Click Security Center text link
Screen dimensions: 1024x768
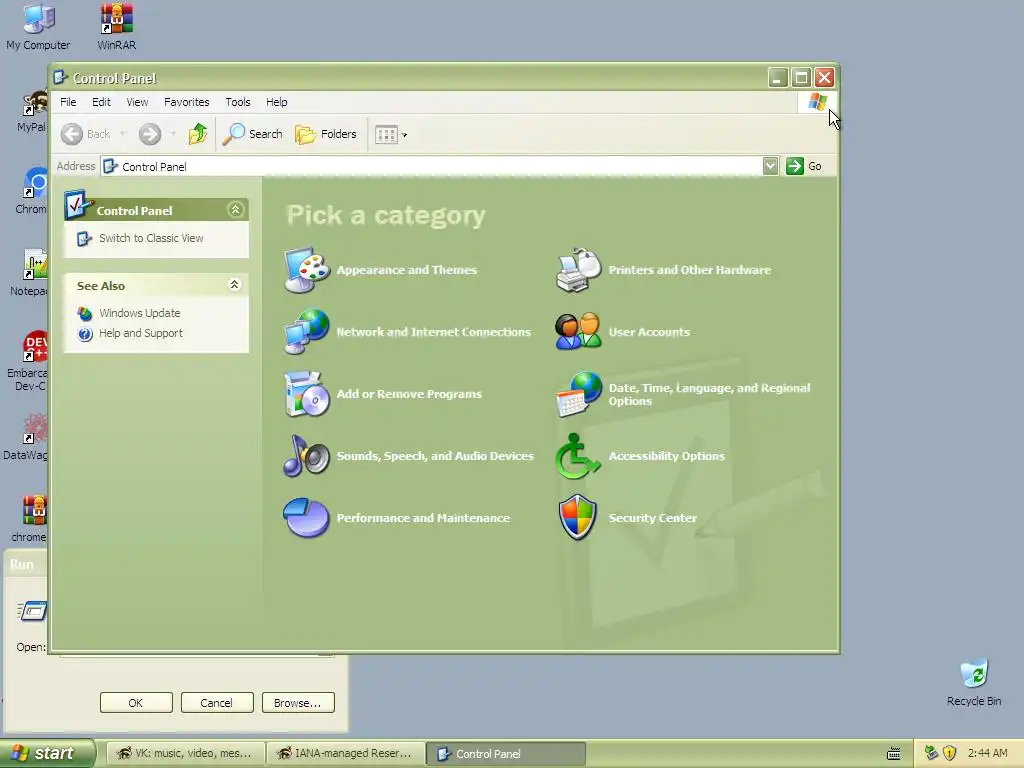pyautogui.click(x=652, y=518)
